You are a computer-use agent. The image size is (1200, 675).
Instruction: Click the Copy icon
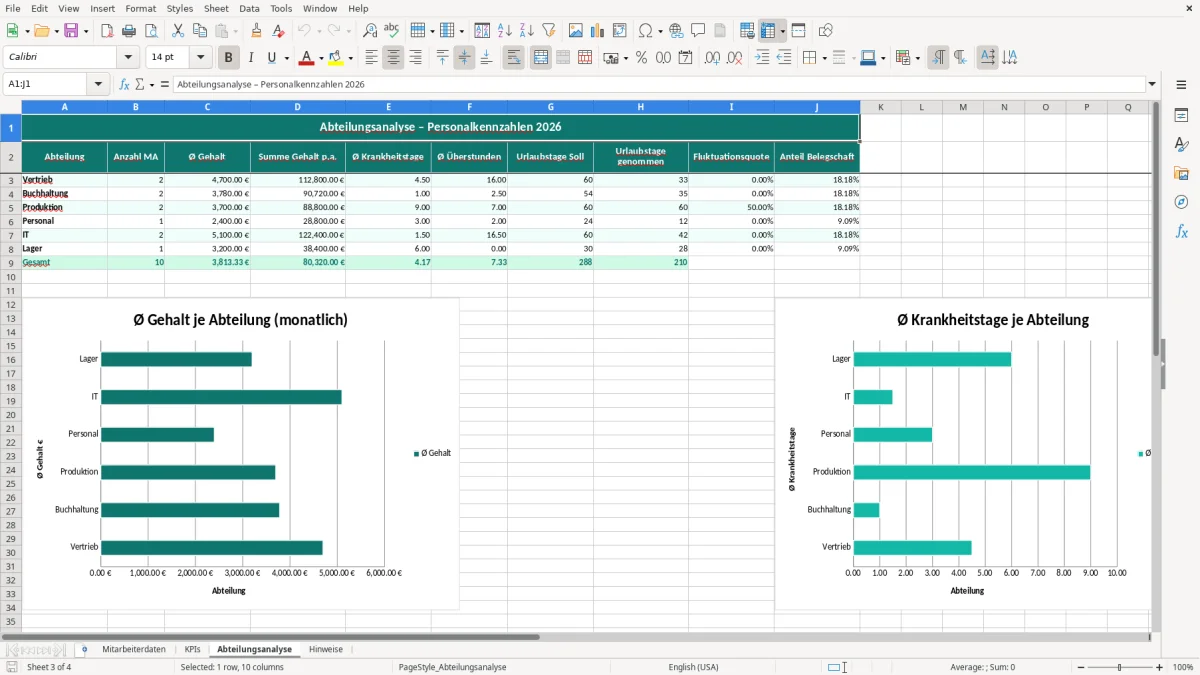click(199, 31)
